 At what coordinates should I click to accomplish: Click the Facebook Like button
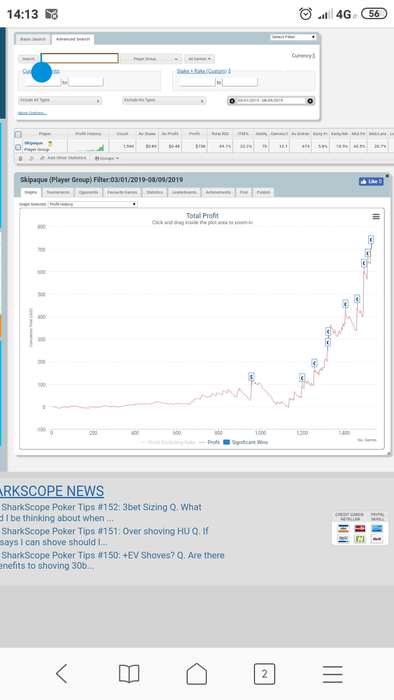tap(371, 181)
